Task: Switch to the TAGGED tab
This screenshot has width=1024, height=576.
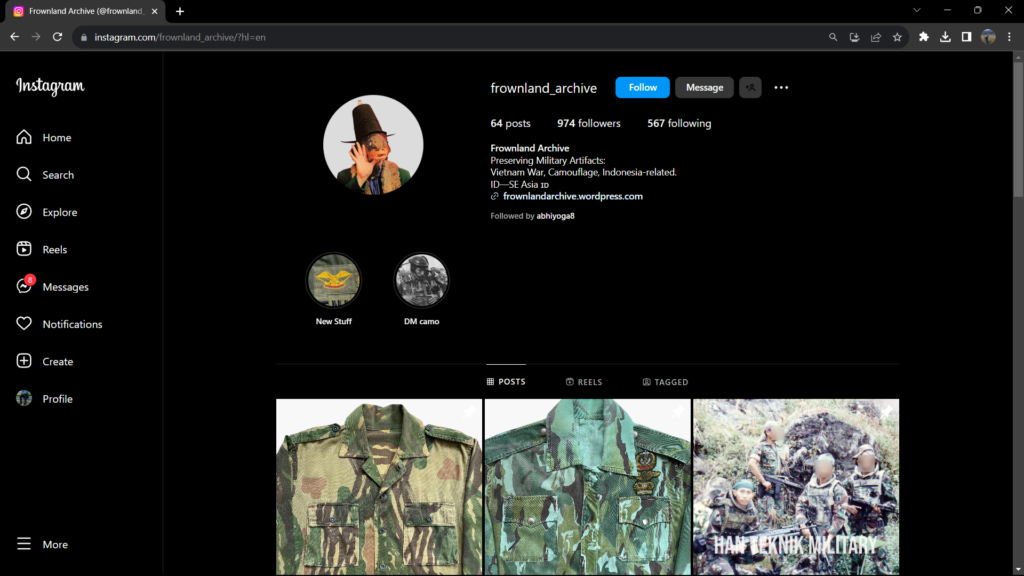Action: 665,381
